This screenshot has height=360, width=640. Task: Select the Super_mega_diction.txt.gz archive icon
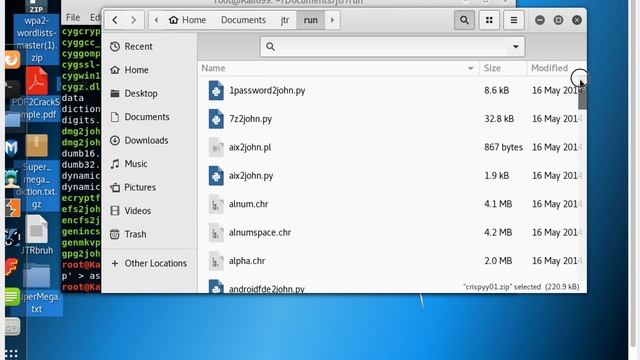[x=37, y=173]
